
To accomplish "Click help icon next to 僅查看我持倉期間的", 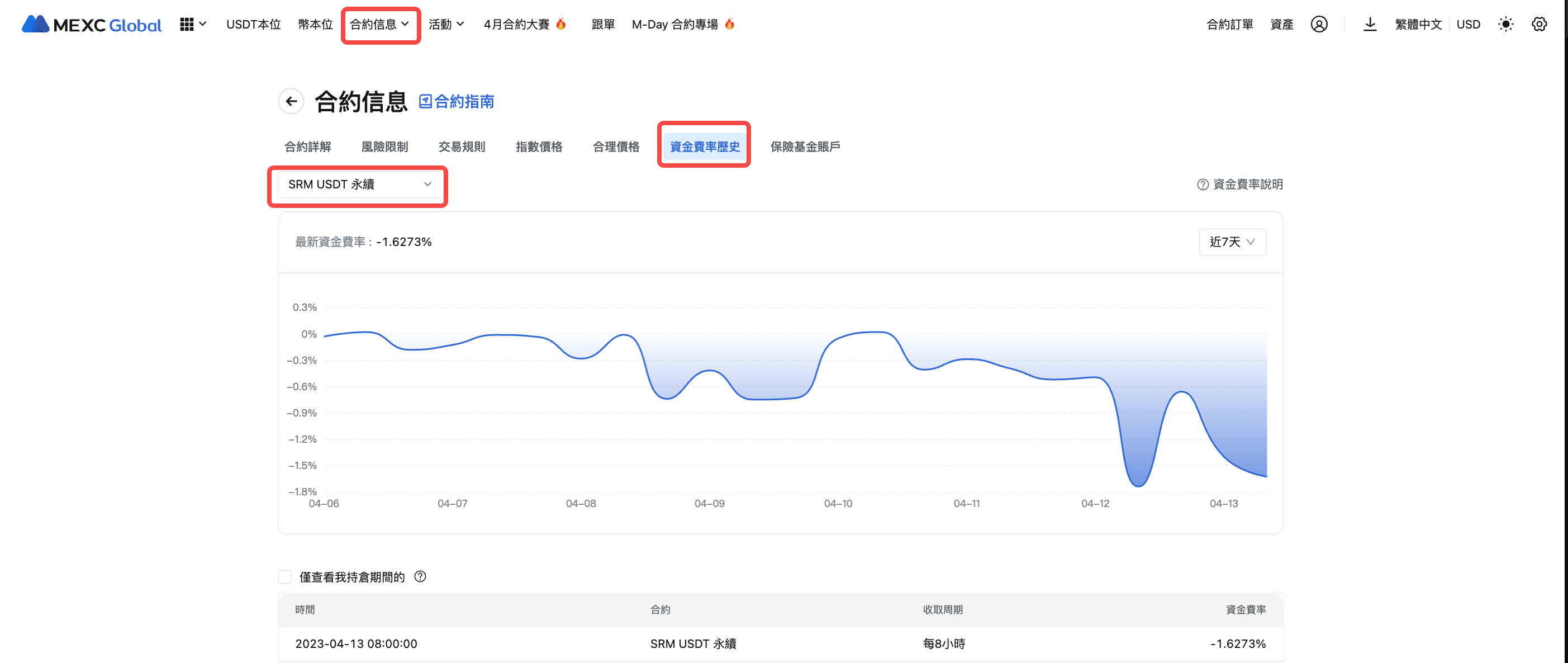I will [420, 576].
